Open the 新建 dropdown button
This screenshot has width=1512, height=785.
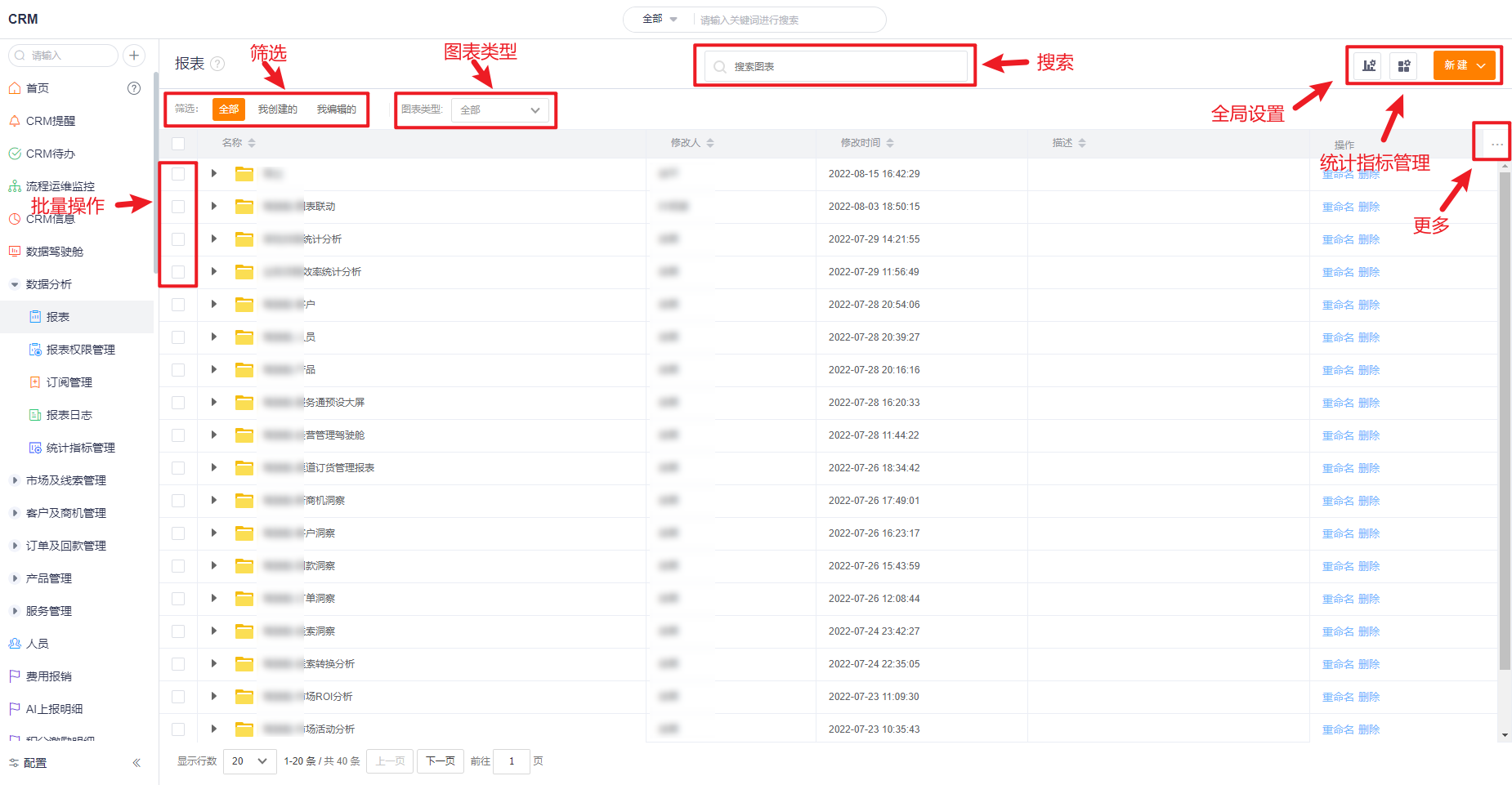tap(1464, 65)
